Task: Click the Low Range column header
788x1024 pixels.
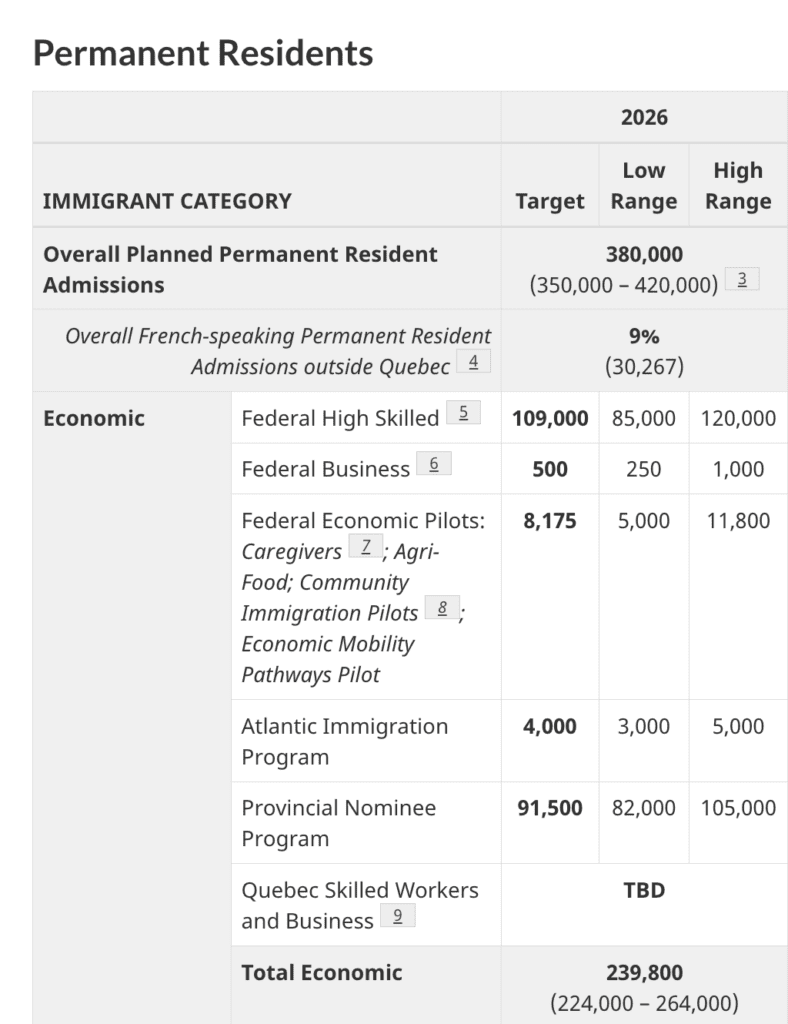Action: click(x=644, y=186)
